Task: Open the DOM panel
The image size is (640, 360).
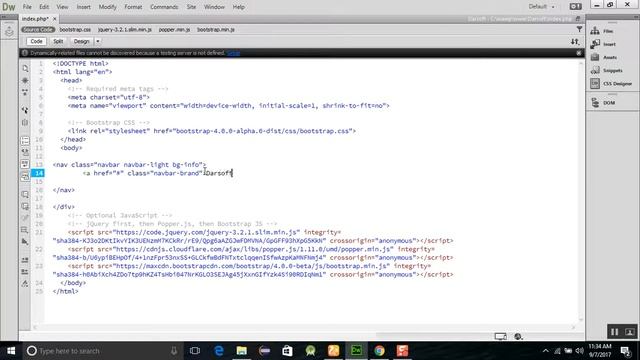Action: click(x=603, y=102)
